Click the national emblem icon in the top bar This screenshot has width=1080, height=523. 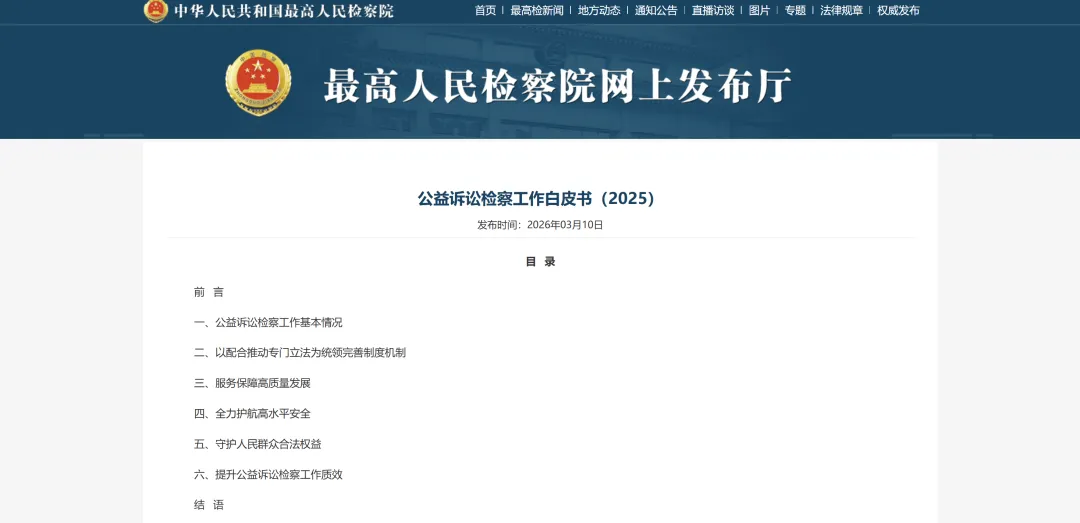[x=156, y=10]
